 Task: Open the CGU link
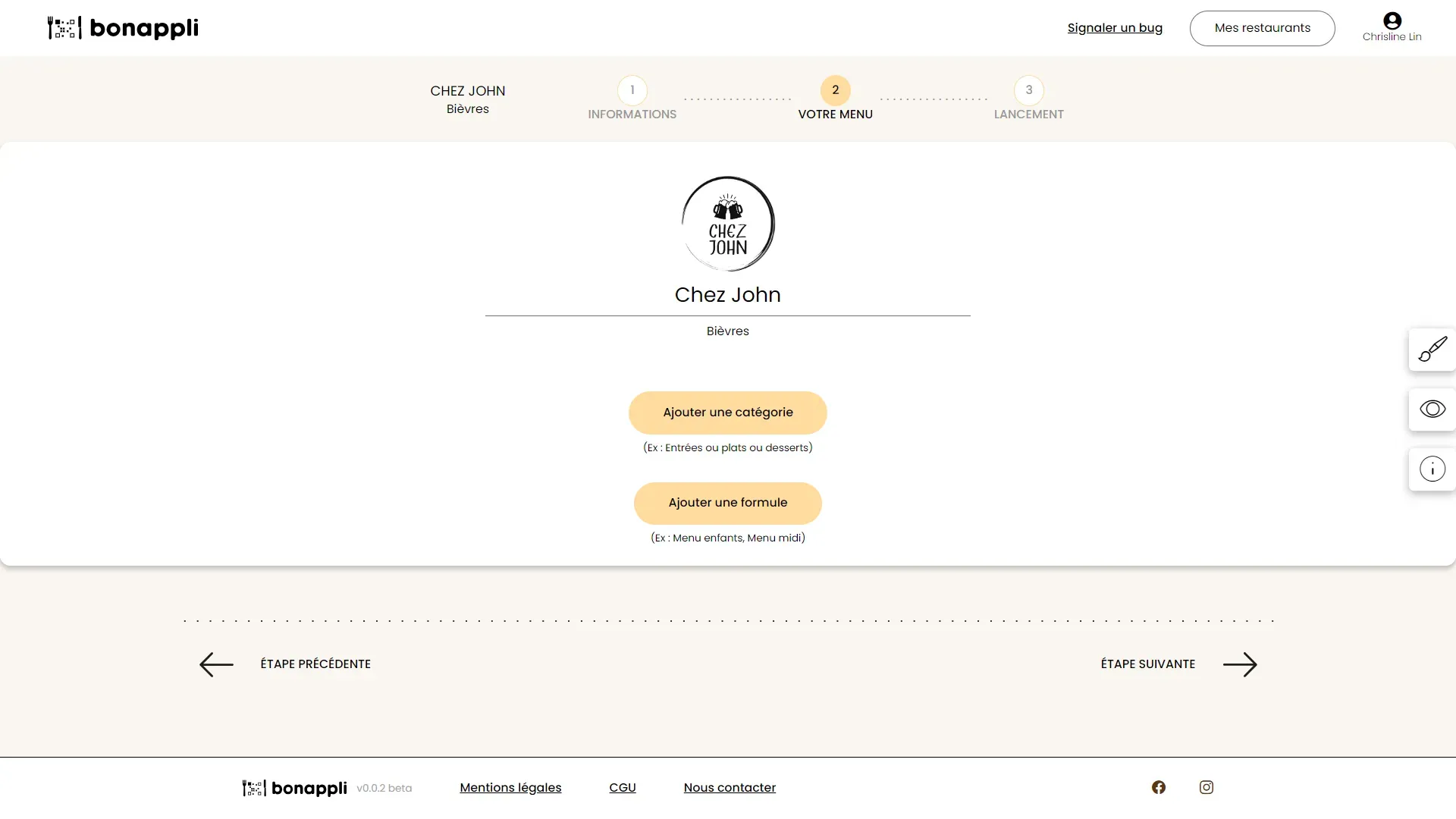[x=622, y=787]
